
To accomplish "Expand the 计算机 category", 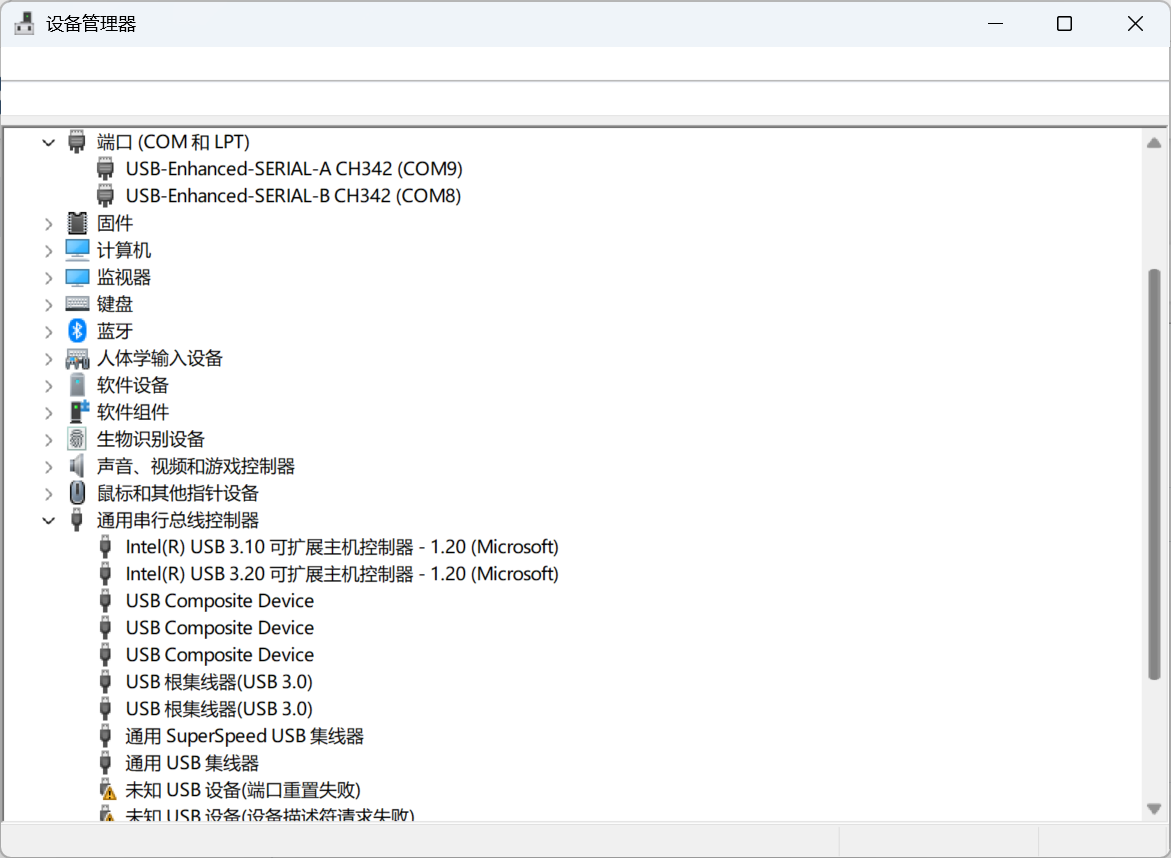I will [x=48, y=250].
